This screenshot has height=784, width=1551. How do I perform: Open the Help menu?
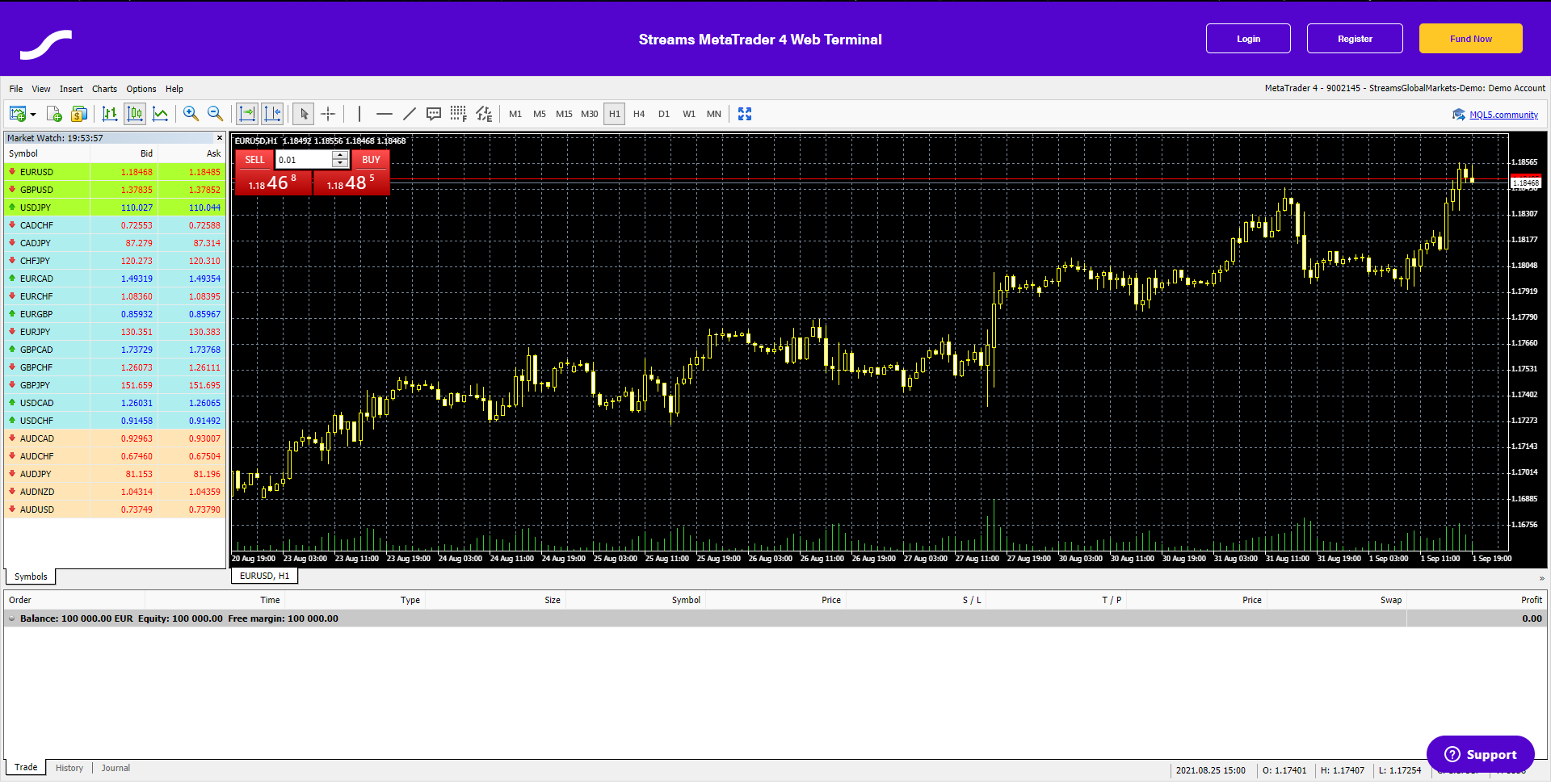pyautogui.click(x=174, y=89)
